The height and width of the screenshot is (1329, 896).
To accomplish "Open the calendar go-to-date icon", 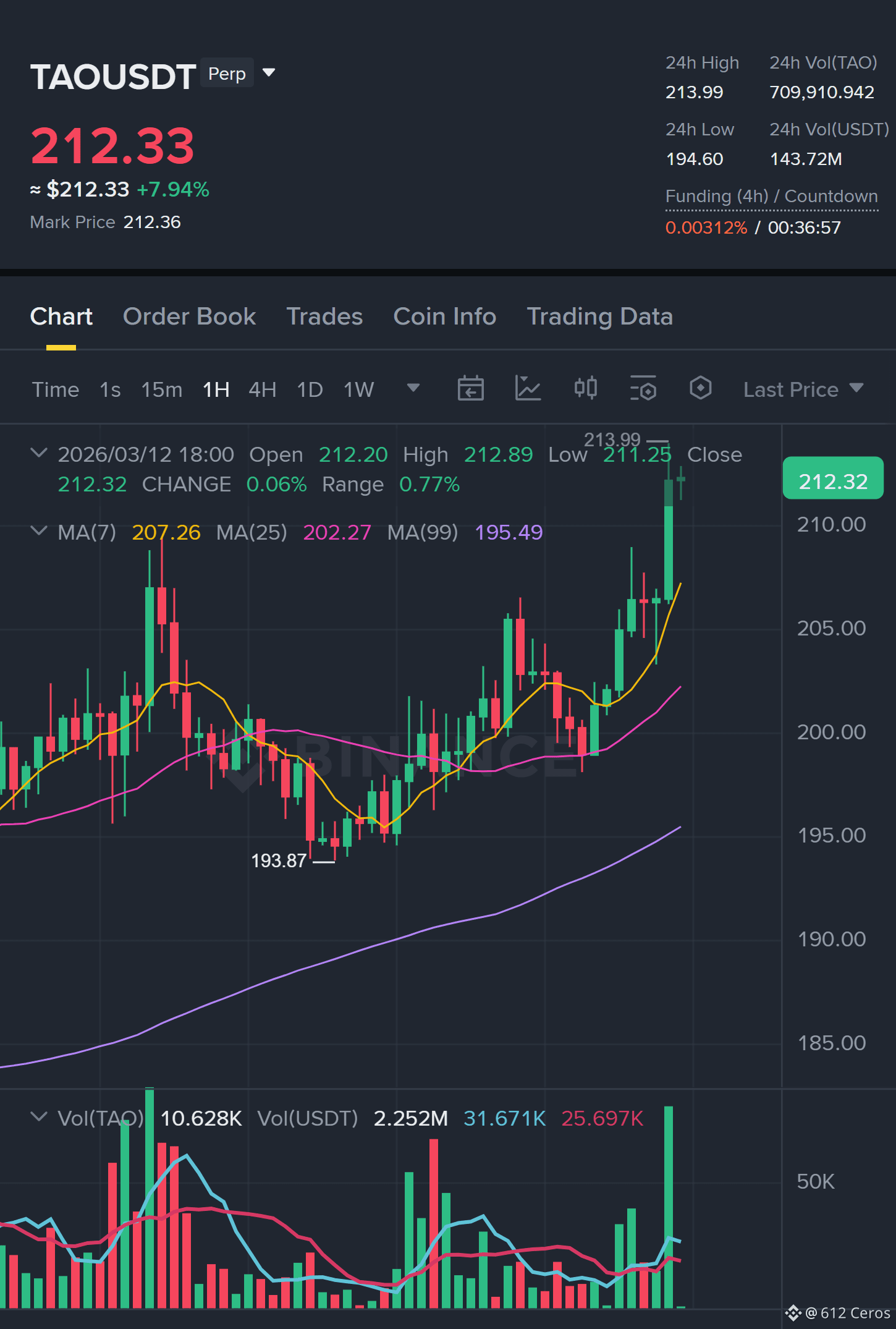I will pyautogui.click(x=470, y=388).
